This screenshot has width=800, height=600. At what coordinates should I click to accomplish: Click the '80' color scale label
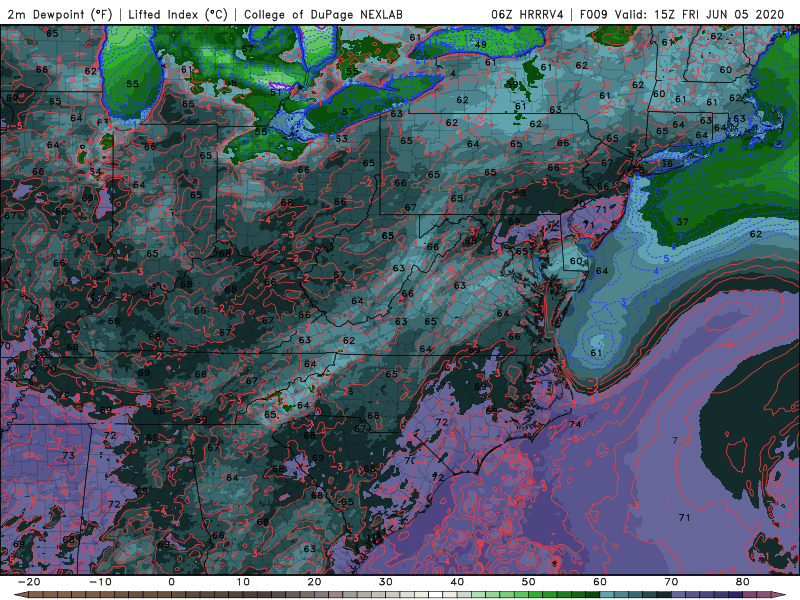pyautogui.click(x=743, y=582)
